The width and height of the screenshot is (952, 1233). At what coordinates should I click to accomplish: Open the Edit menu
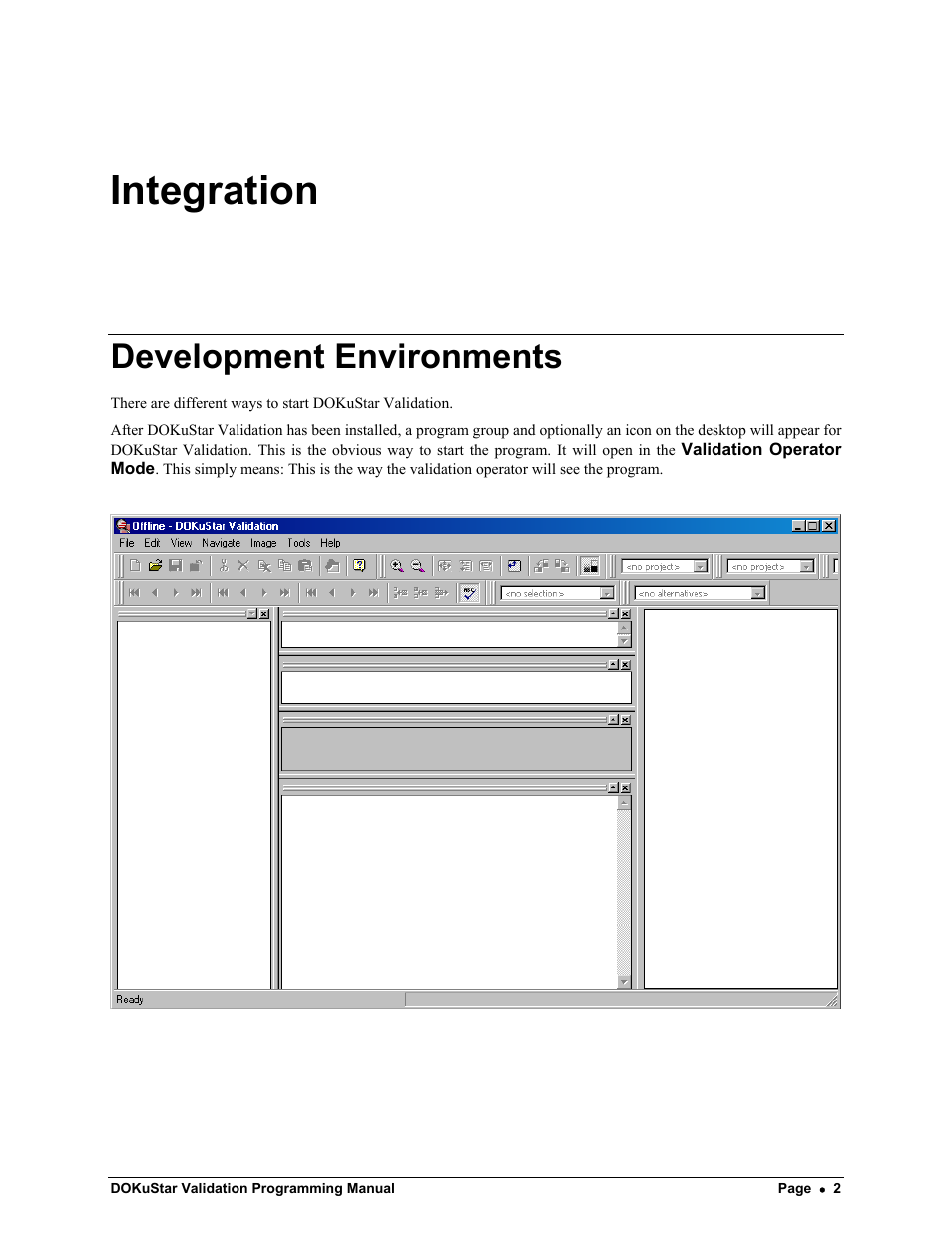point(152,544)
